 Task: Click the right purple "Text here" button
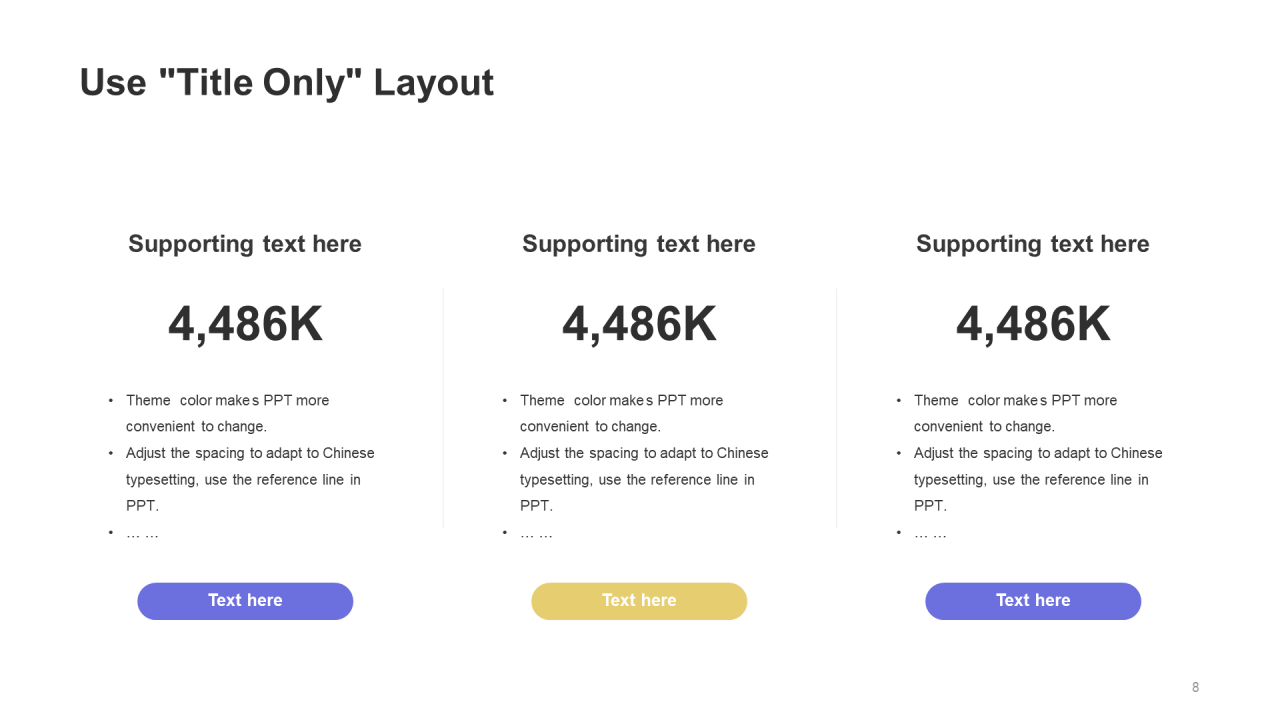[x=1033, y=601]
